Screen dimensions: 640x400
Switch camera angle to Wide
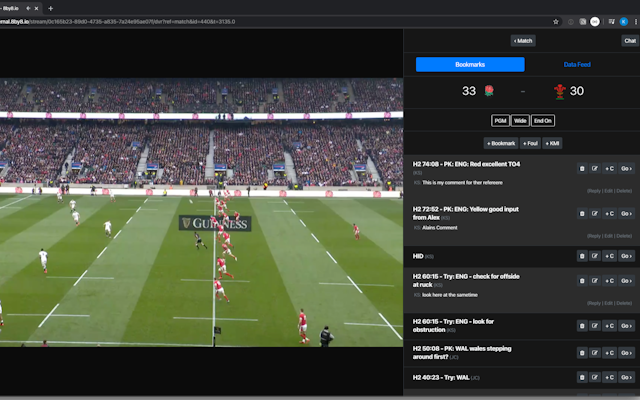[520, 121]
